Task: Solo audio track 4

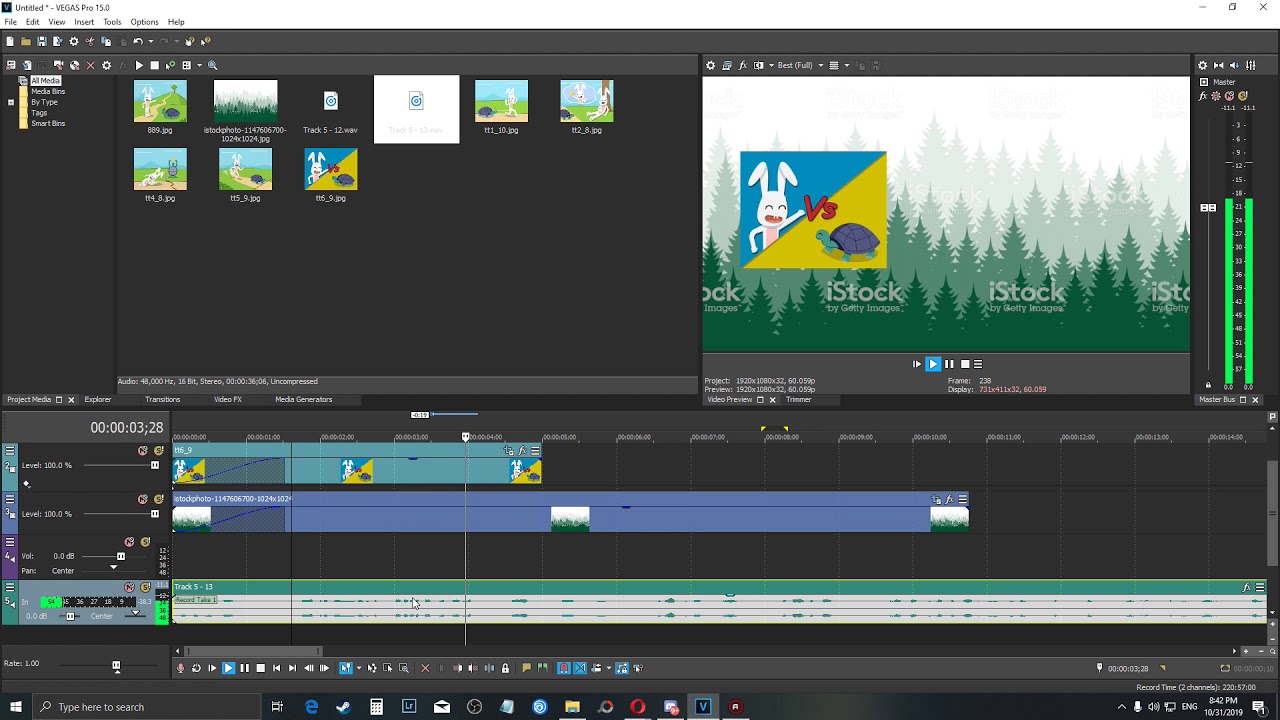Action: [145, 542]
